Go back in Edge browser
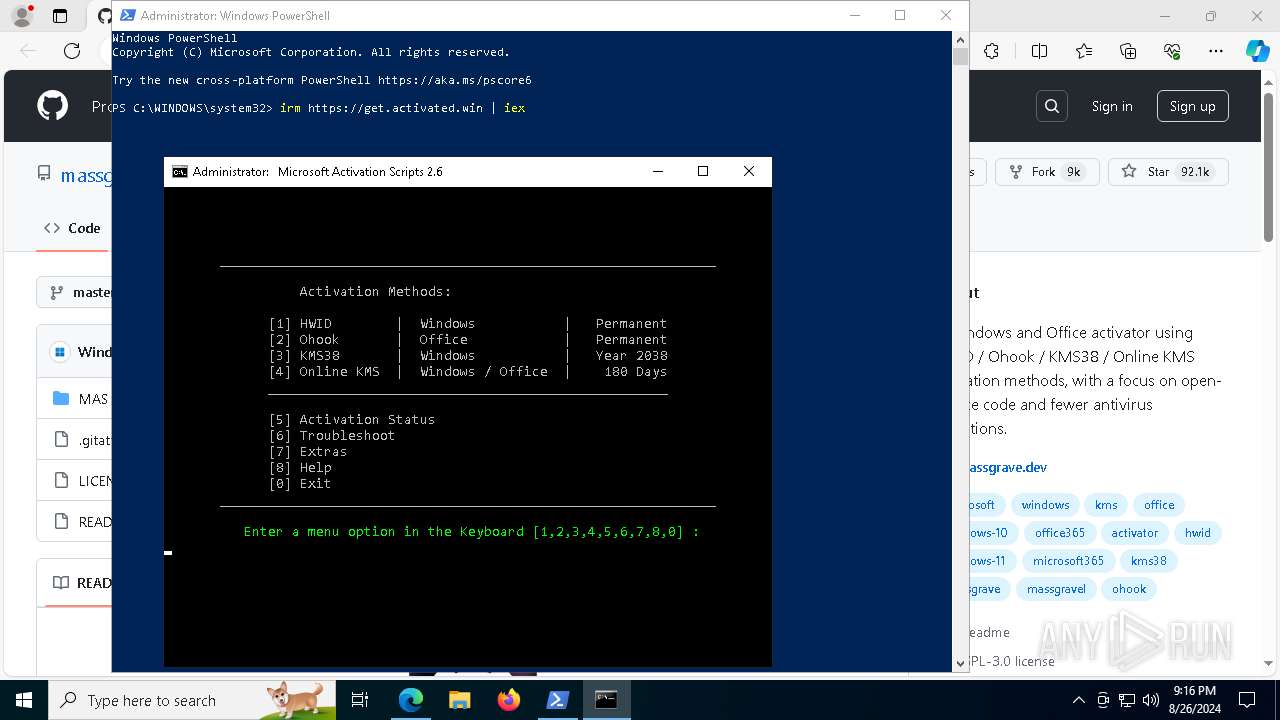 tap(28, 51)
